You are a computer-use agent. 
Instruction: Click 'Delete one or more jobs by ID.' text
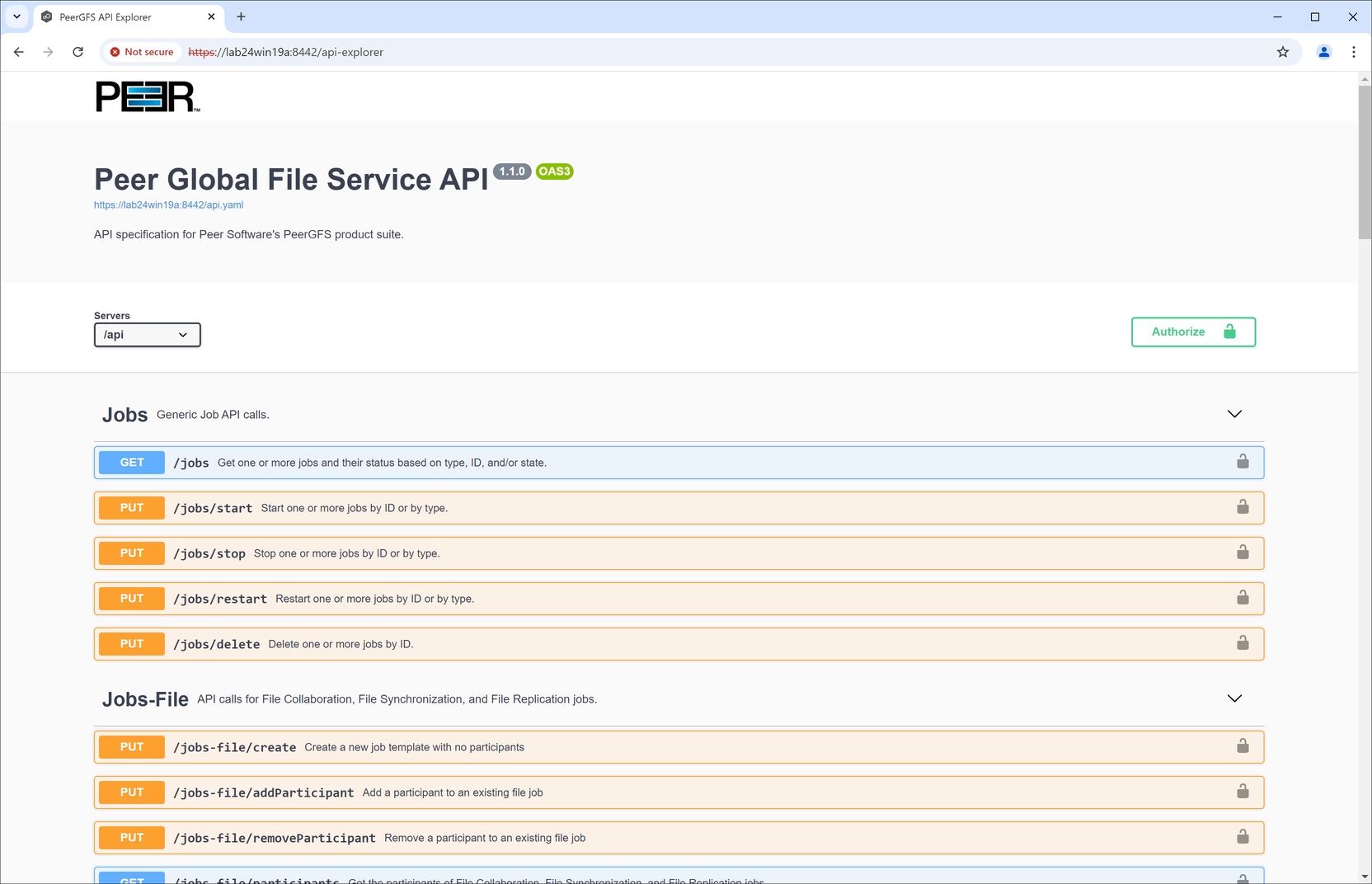(x=341, y=644)
